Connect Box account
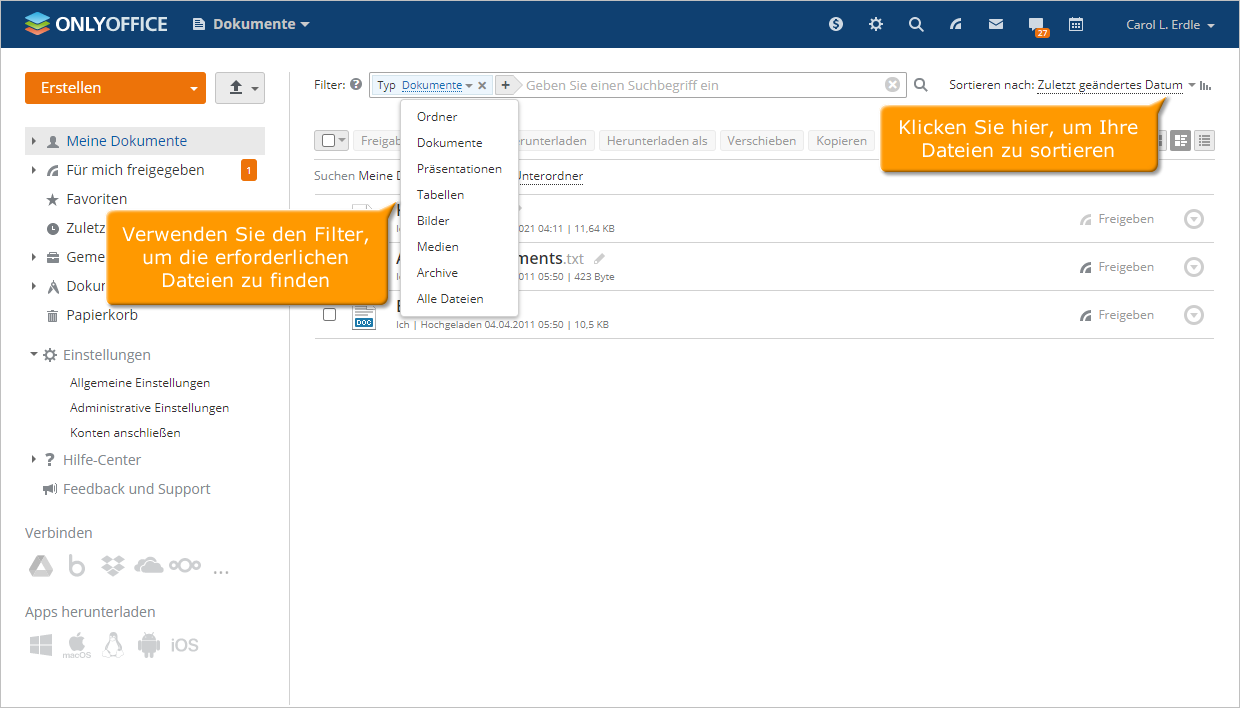This screenshot has width=1240, height=708. 77,566
